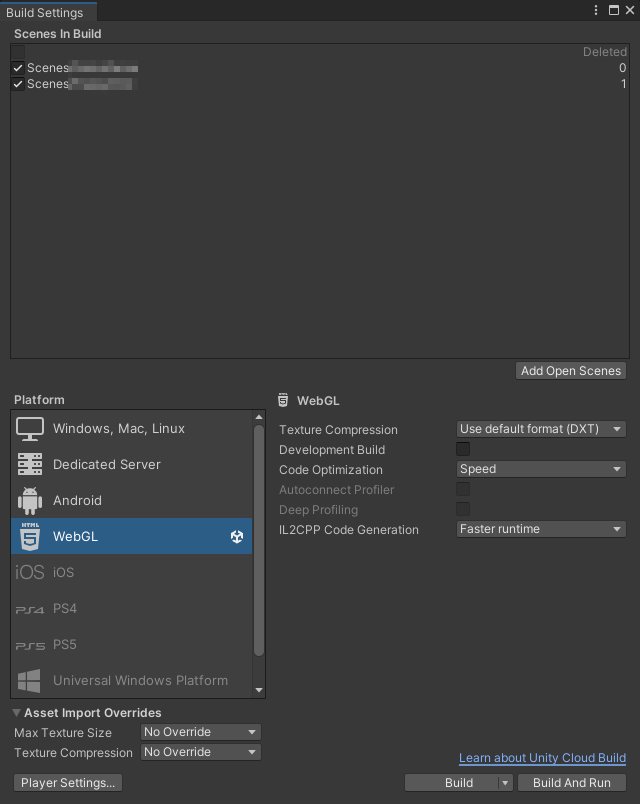The height and width of the screenshot is (804, 640).
Task: Click the WebGL header icon in settings
Action: point(283,400)
